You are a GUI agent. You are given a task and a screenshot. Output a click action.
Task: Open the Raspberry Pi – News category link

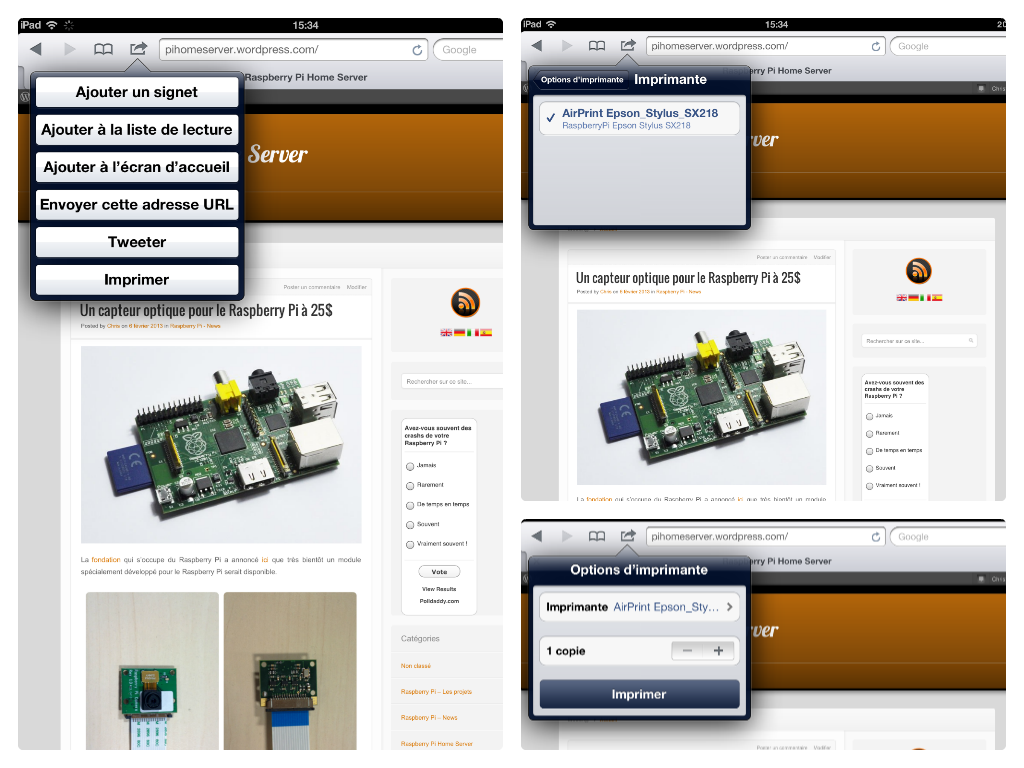point(429,718)
